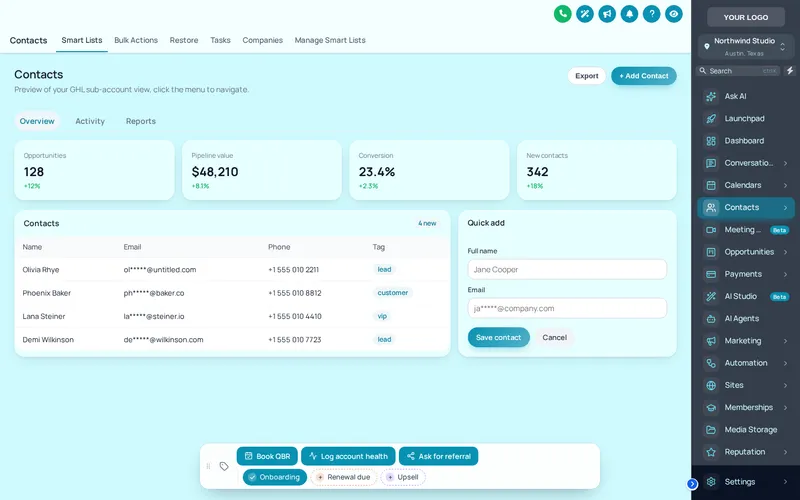The image size is (800, 500).
Task: Open the Tasks tab
Action: coord(220,40)
